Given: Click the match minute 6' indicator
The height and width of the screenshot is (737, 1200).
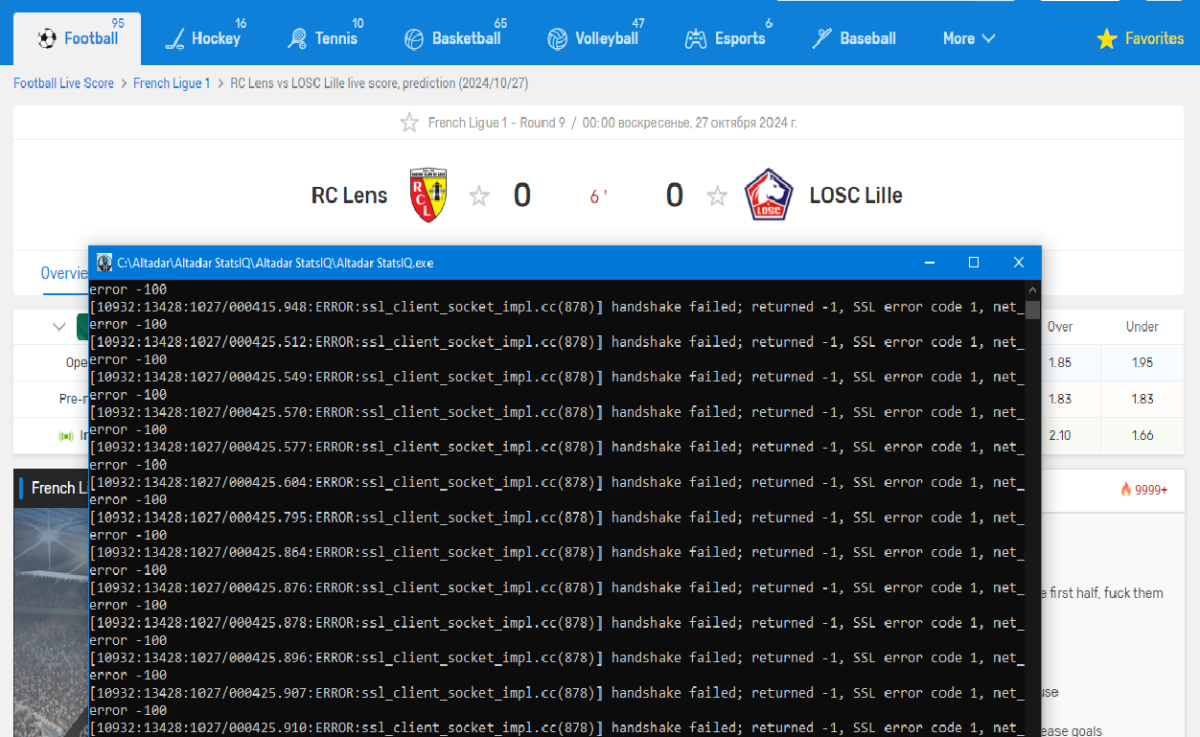Looking at the screenshot, I should [598, 197].
